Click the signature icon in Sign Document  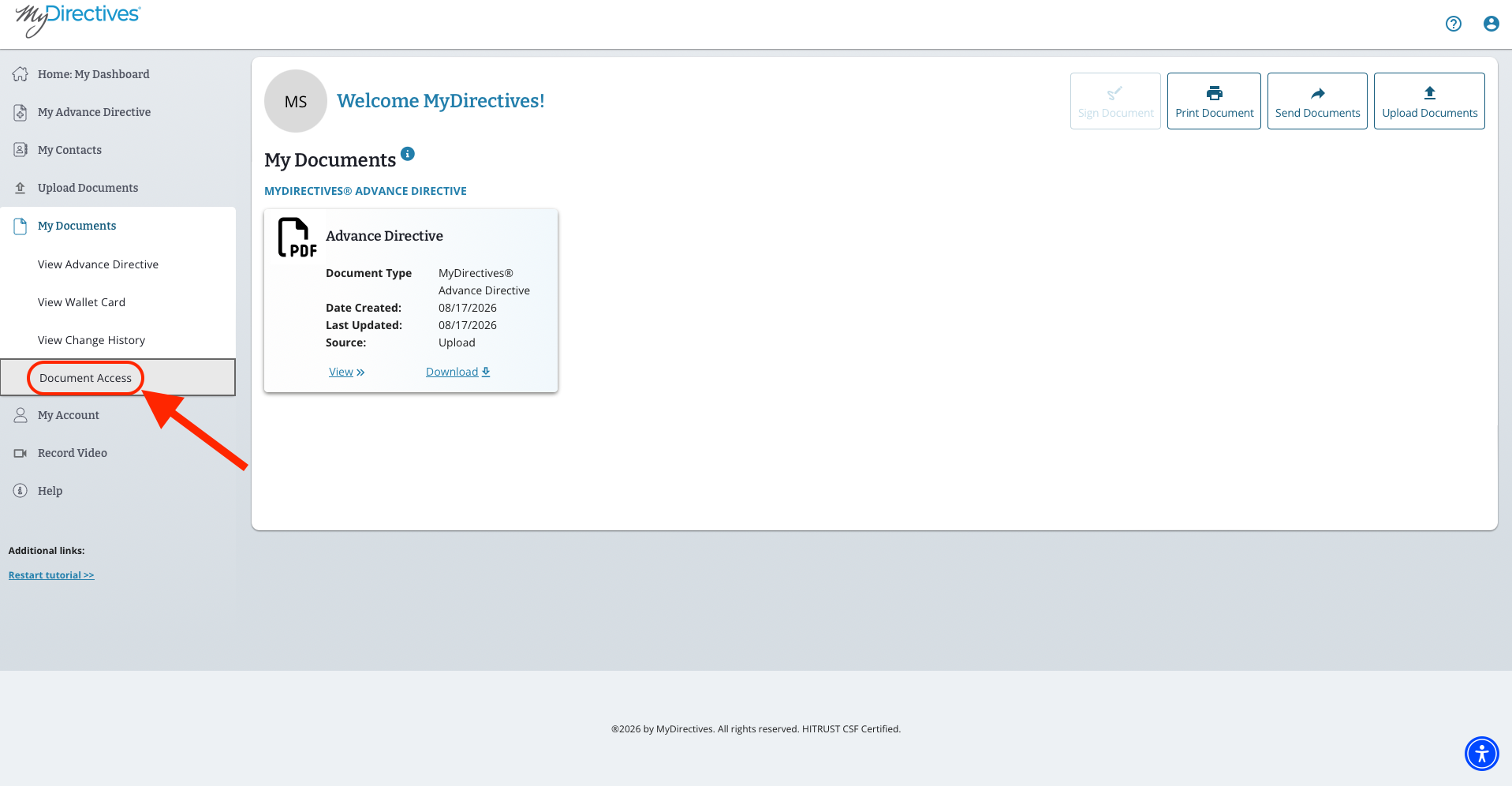[1114, 93]
